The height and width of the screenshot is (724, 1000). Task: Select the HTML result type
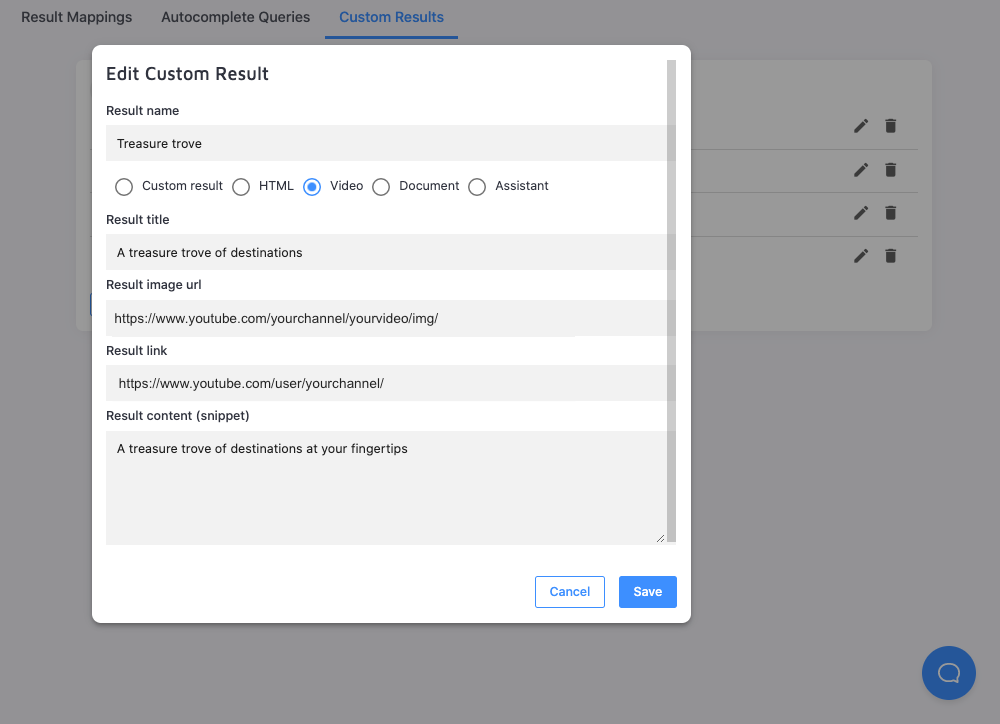point(240,186)
